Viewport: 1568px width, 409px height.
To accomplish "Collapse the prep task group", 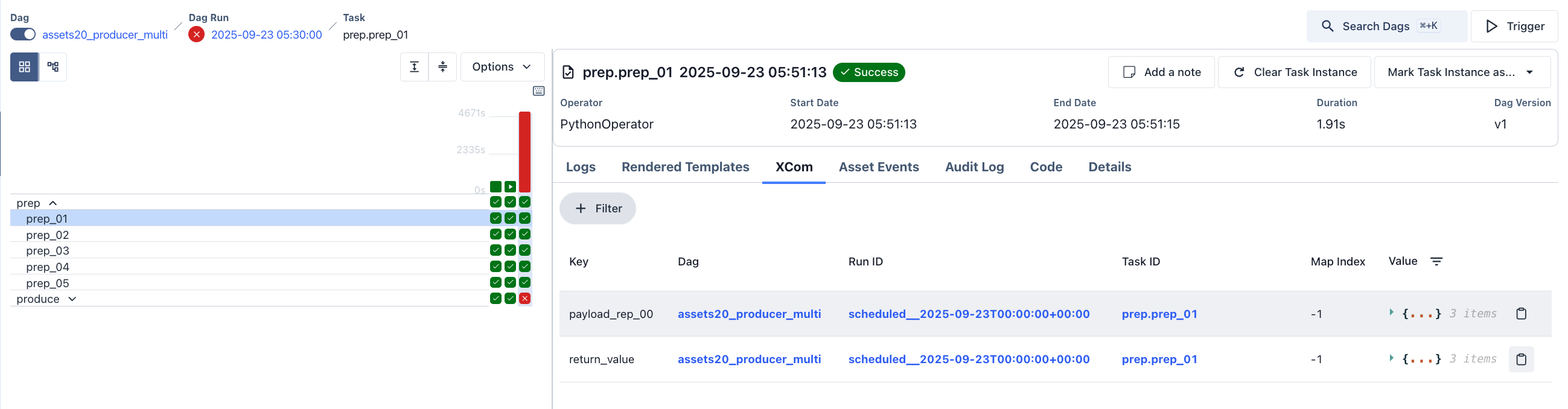I will (x=53, y=203).
